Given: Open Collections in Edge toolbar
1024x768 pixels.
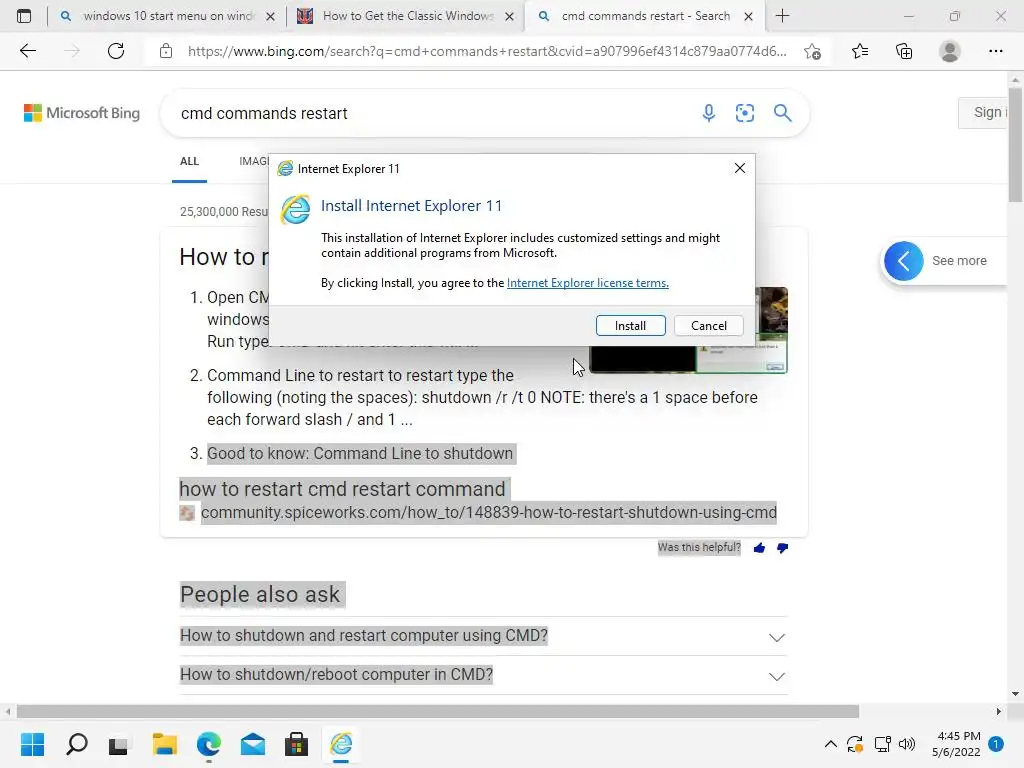Looking at the screenshot, I should click(x=904, y=51).
